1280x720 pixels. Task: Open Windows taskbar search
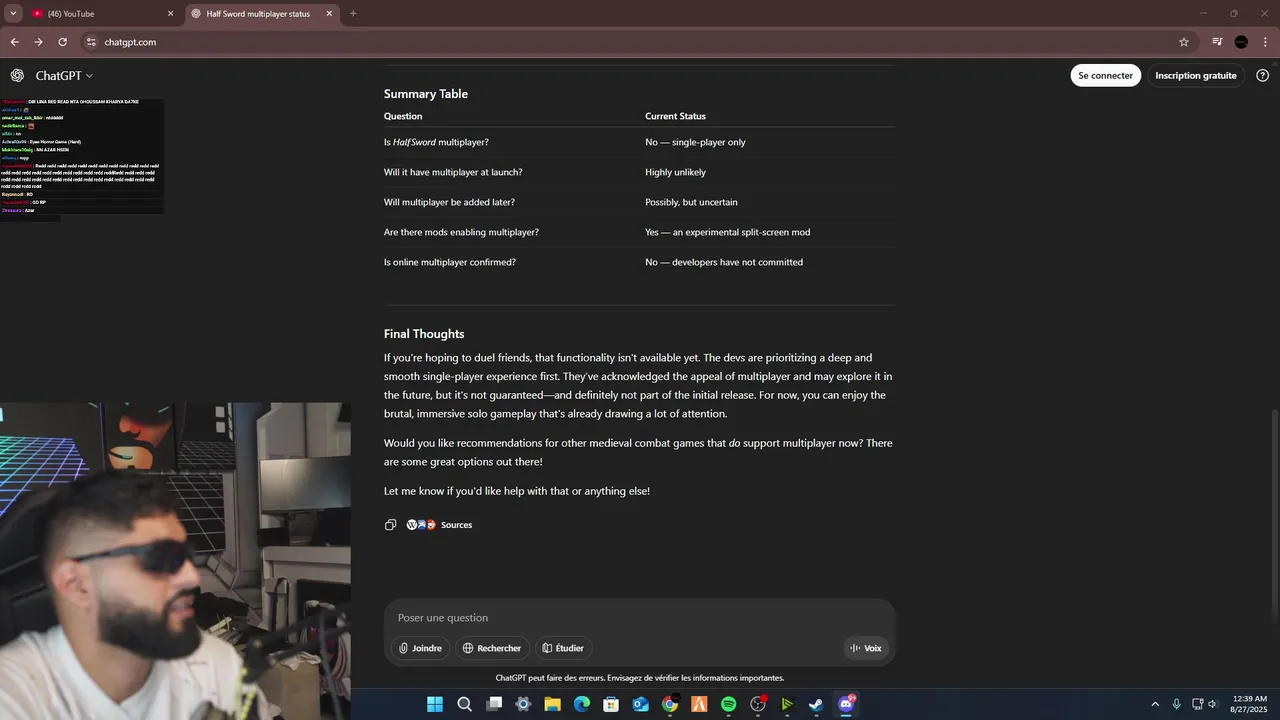(464, 704)
